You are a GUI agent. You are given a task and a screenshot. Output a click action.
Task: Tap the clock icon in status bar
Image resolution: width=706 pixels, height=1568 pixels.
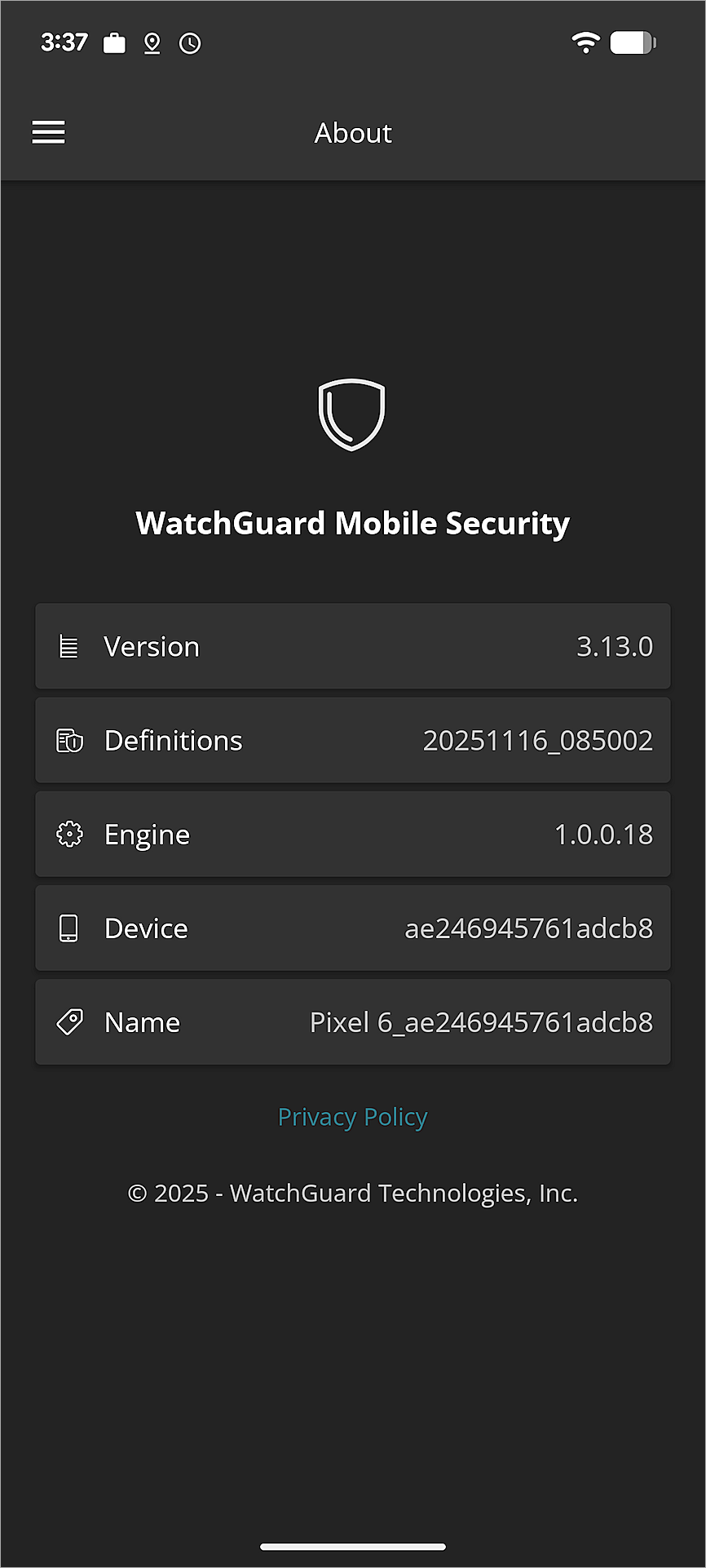(190, 43)
